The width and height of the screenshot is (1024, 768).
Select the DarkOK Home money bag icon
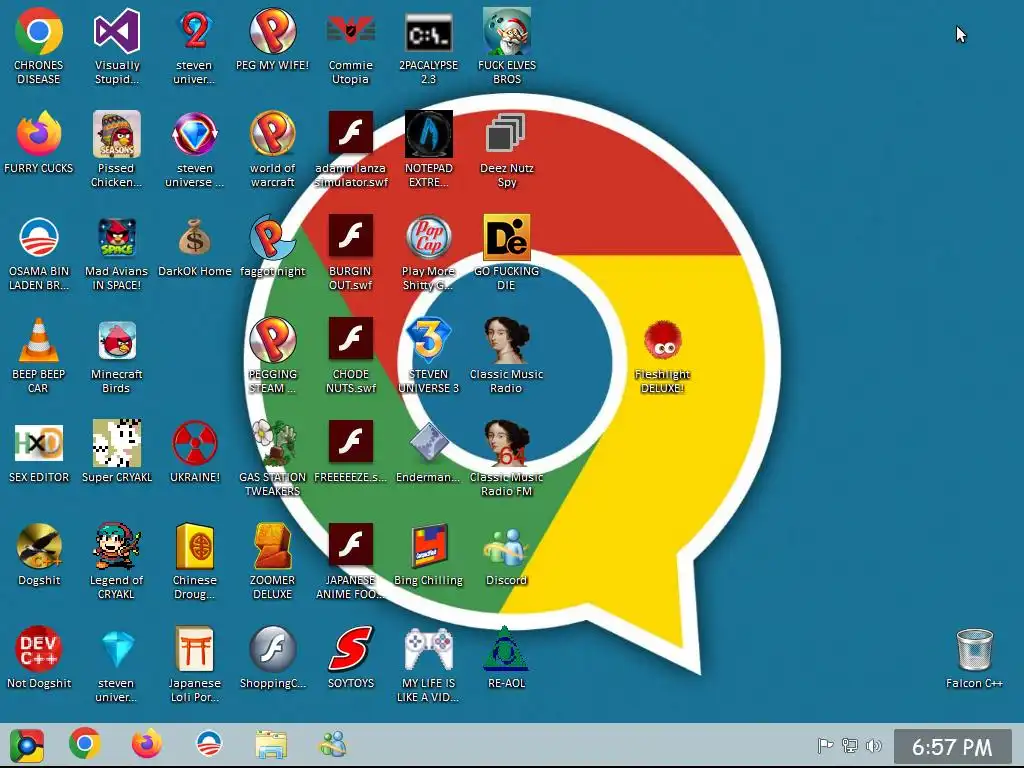[195, 237]
